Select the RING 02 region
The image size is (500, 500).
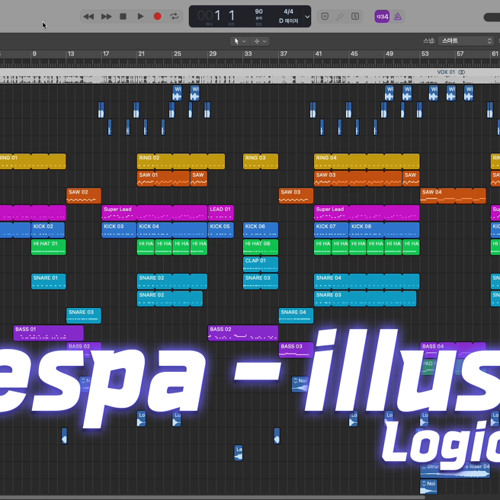point(181,161)
